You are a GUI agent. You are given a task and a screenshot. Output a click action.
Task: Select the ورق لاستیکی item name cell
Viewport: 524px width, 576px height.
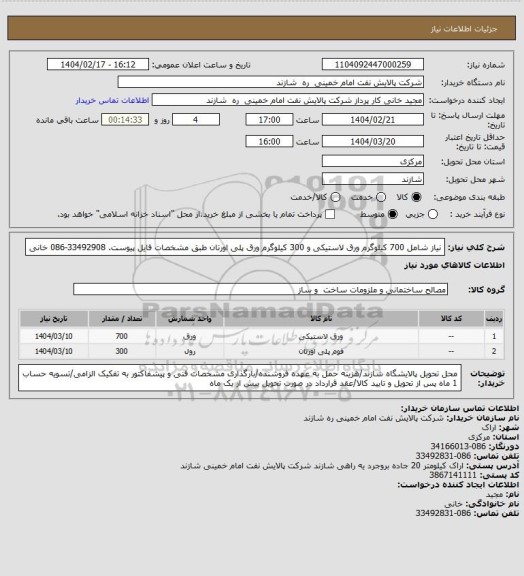[x=321, y=336]
